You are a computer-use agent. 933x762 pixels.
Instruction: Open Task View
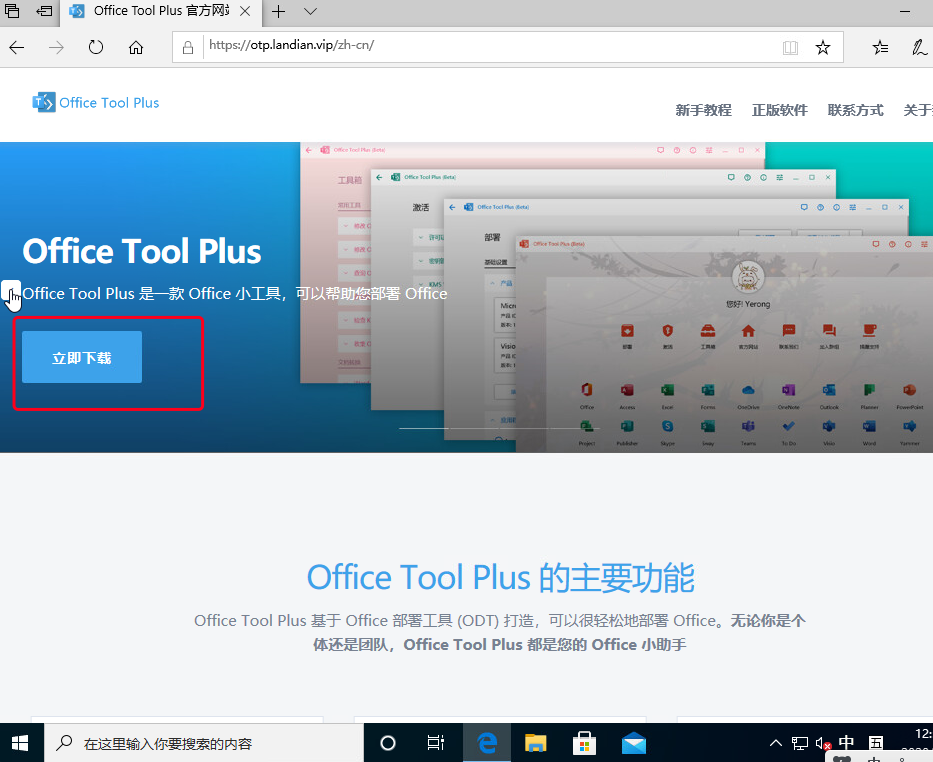(436, 743)
